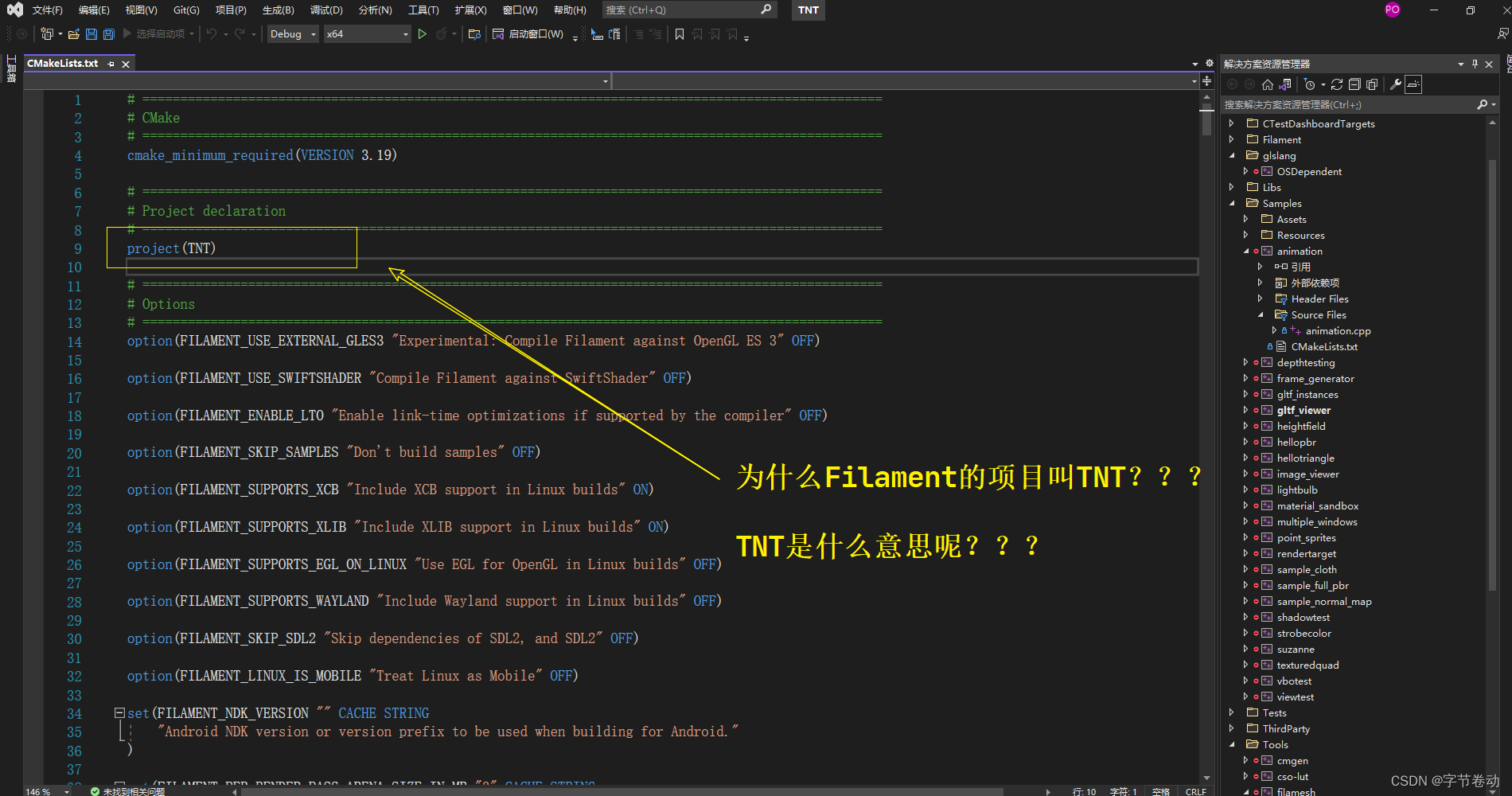The height and width of the screenshot is (796, 1512).
Task: Click the CRLF line ending indicator
Action: (x=1195, y=791)
